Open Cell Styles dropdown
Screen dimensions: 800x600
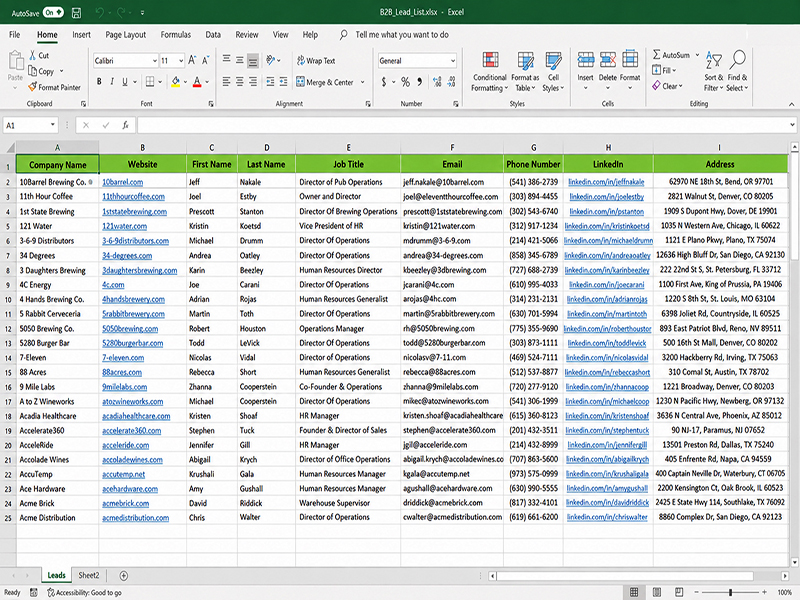coord(553,71)
